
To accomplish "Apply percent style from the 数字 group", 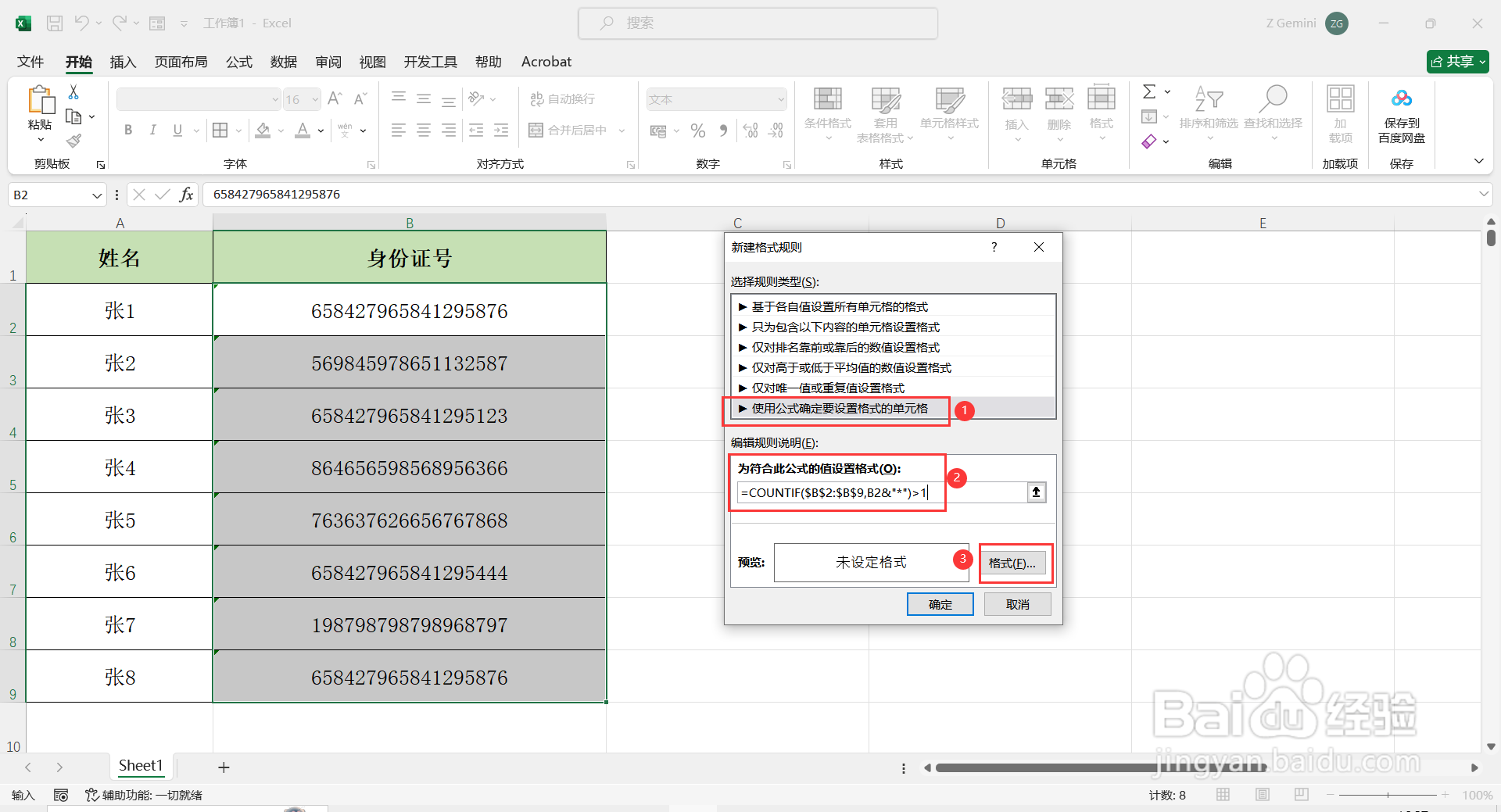I will point(698,131).
